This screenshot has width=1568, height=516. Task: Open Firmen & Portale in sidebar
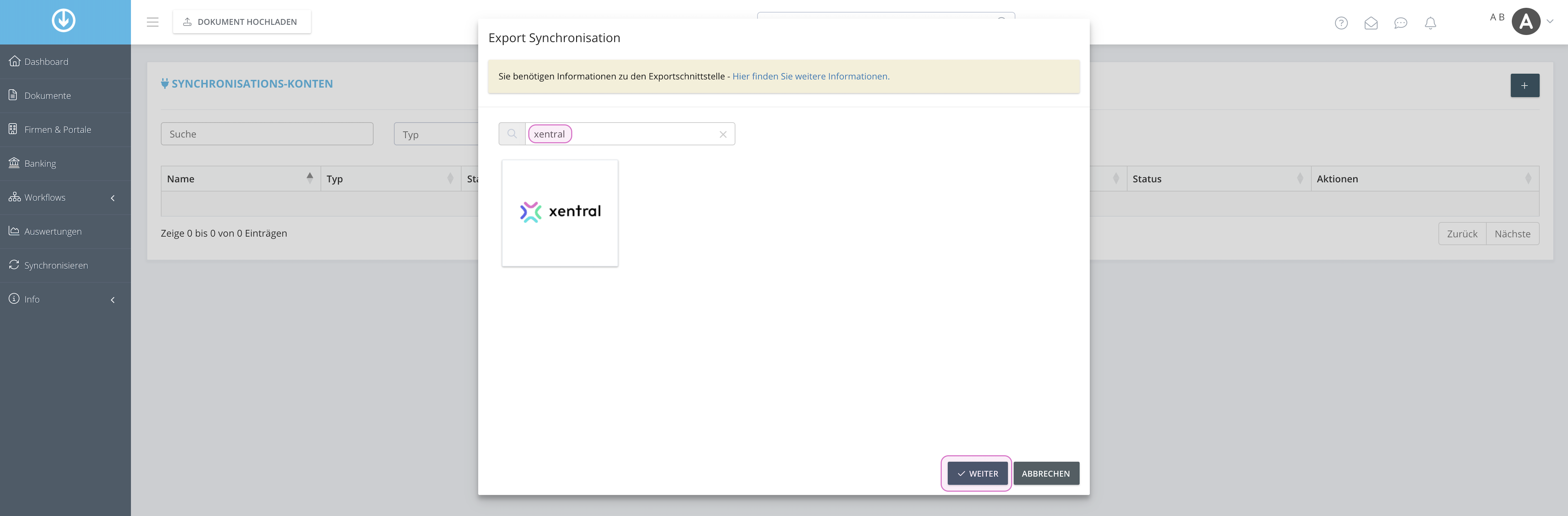(x=65, y=130)
